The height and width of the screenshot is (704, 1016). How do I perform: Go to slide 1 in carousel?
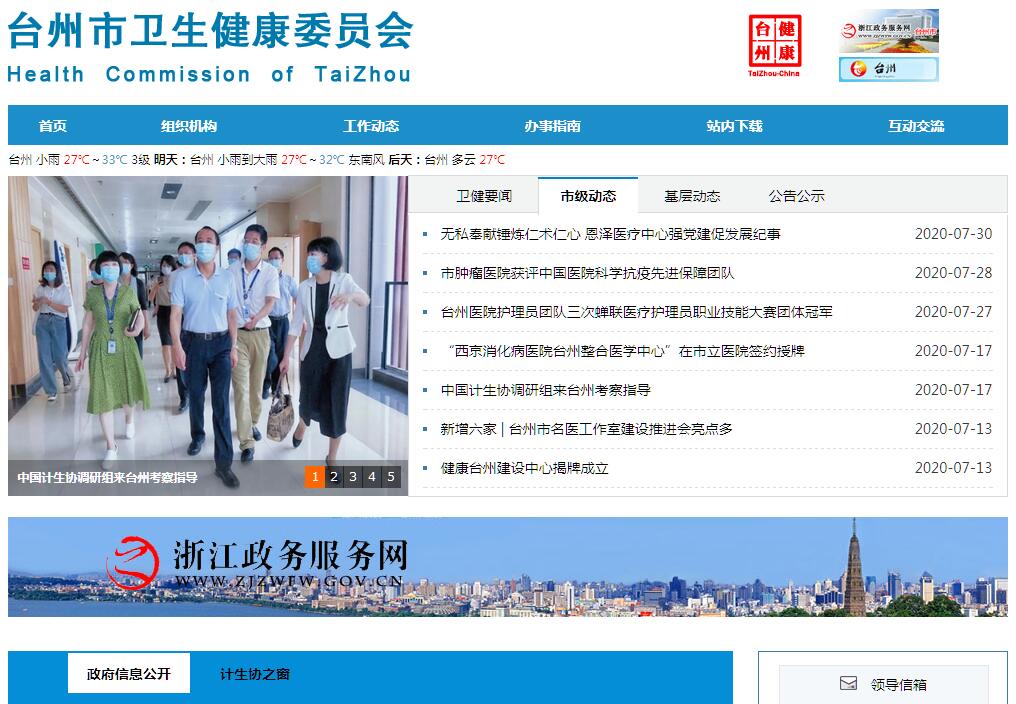314,477
